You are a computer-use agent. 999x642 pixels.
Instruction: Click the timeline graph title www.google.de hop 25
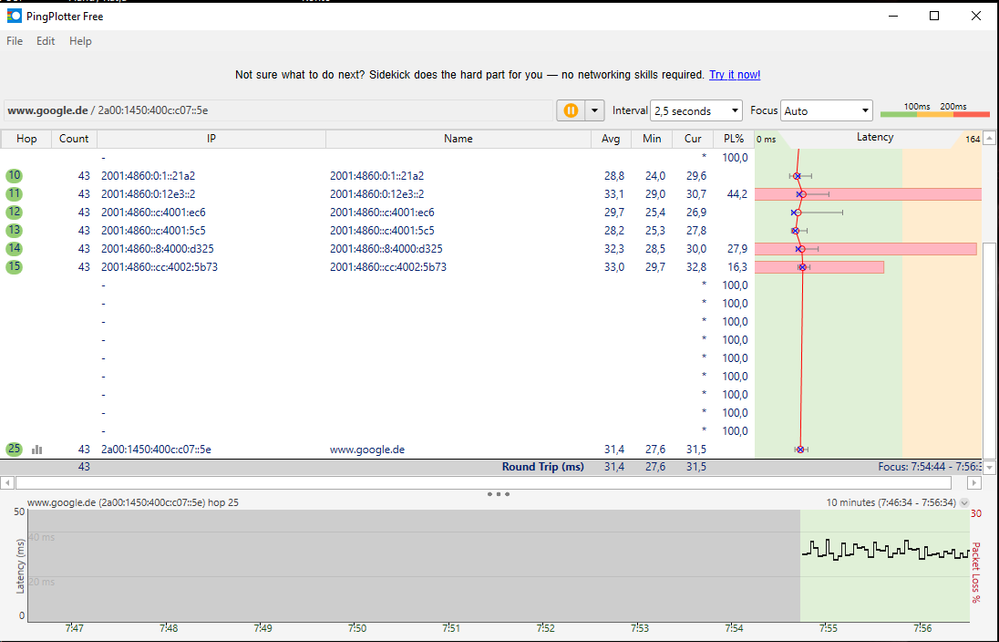click(133, 503)
